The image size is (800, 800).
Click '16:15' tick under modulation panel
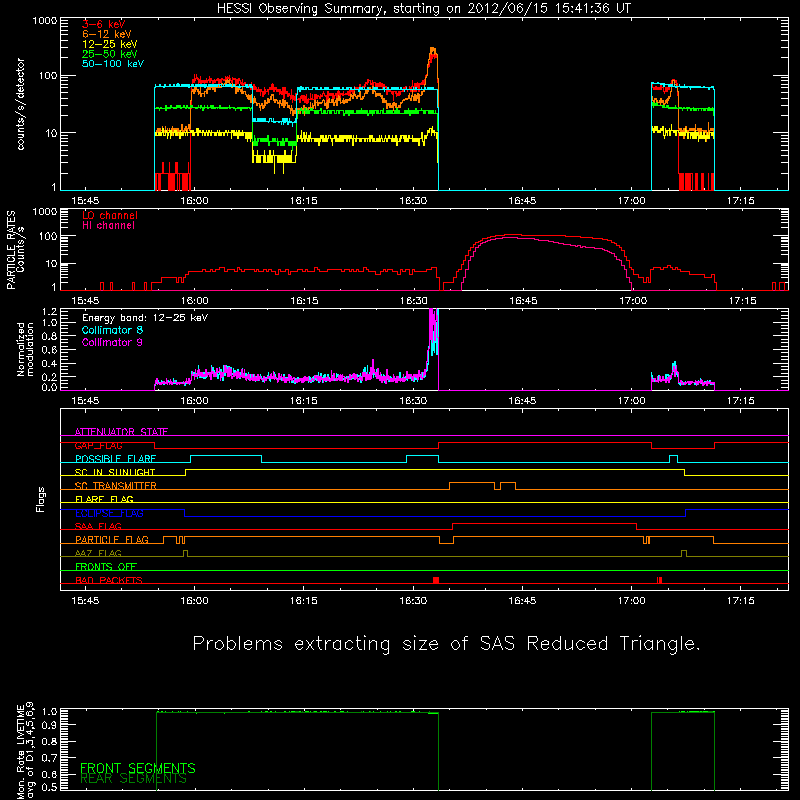[x=304, y=401]
